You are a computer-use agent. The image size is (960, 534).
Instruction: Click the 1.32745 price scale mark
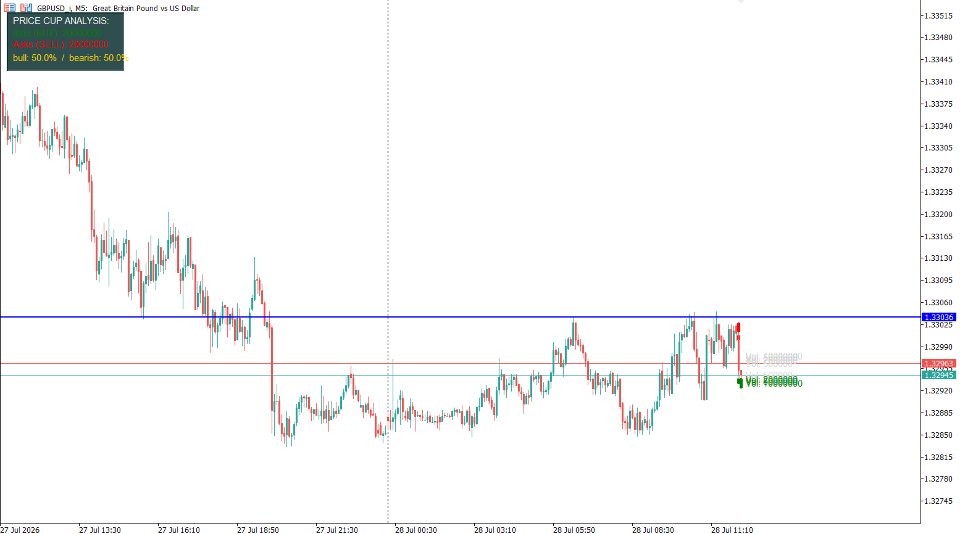click(x=939, y=501)
